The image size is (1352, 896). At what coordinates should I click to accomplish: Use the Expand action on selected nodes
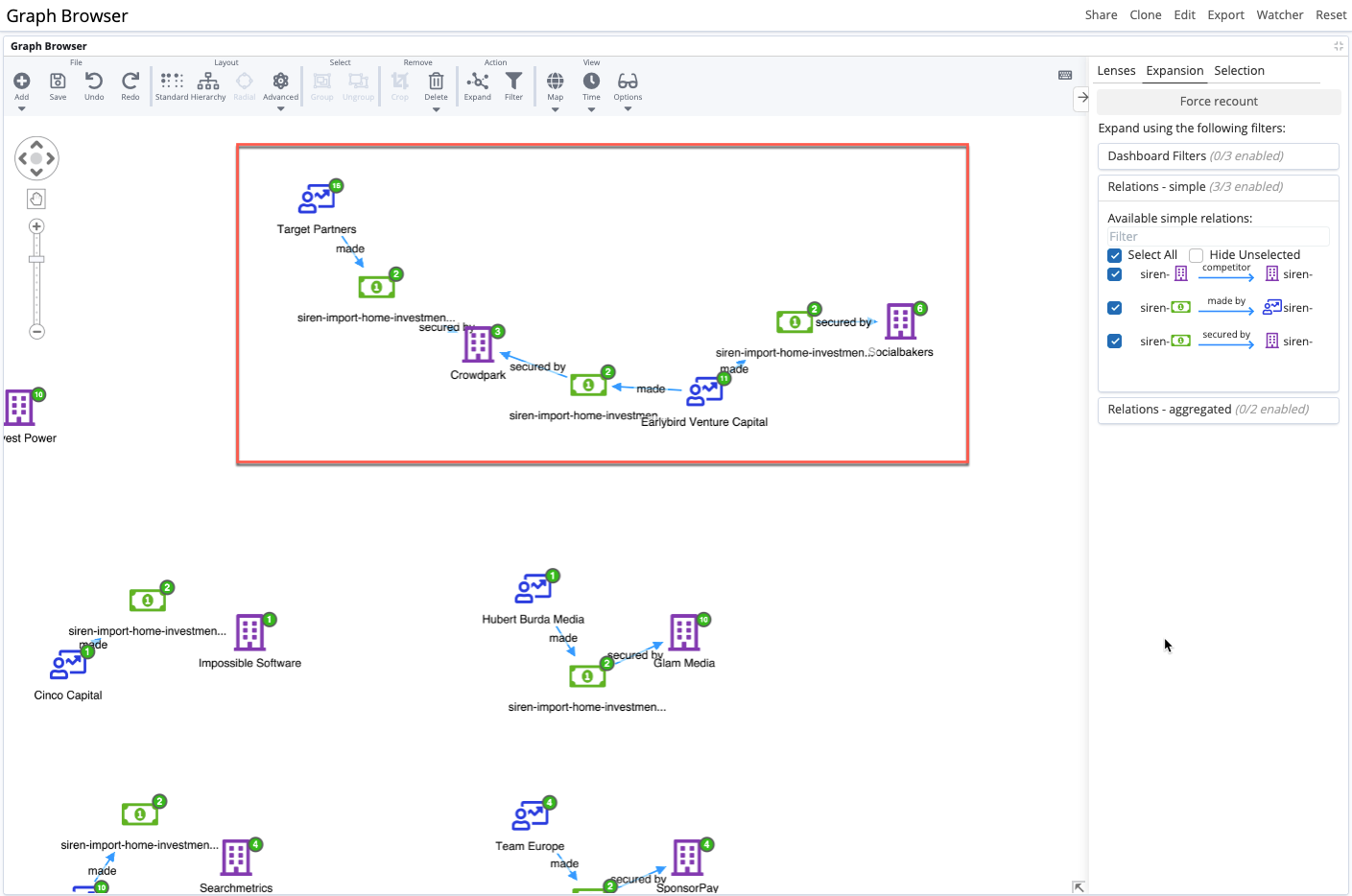(477, 85)
